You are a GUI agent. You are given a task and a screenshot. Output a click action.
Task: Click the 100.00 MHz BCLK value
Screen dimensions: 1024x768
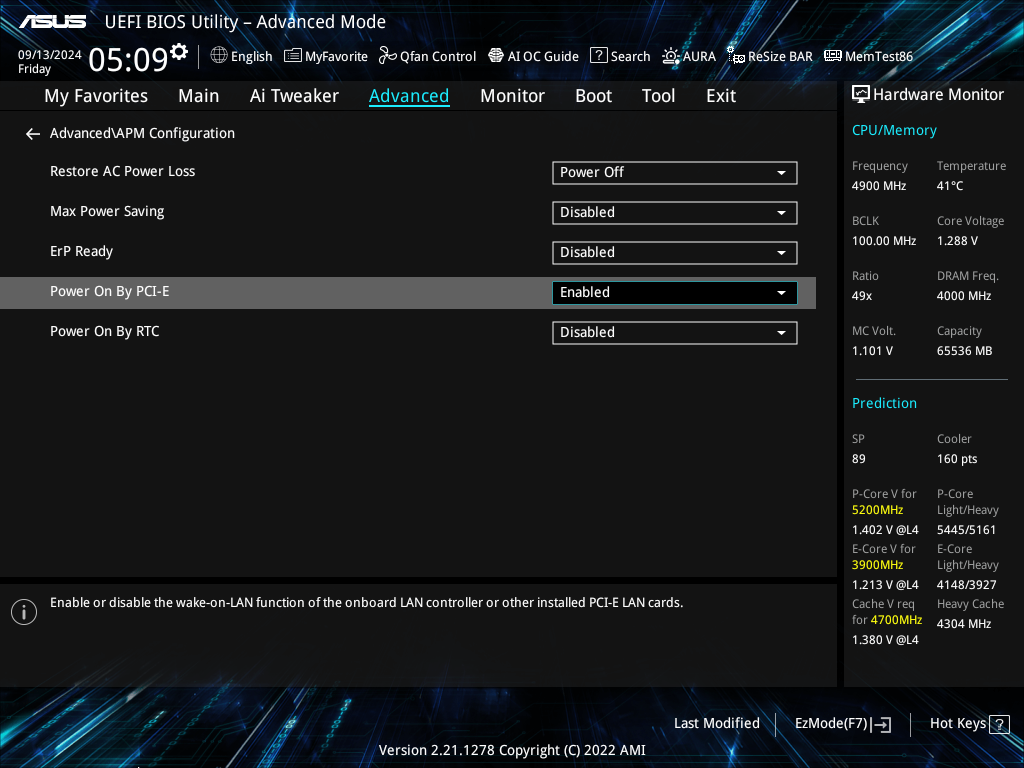click(x=884, y=241)
